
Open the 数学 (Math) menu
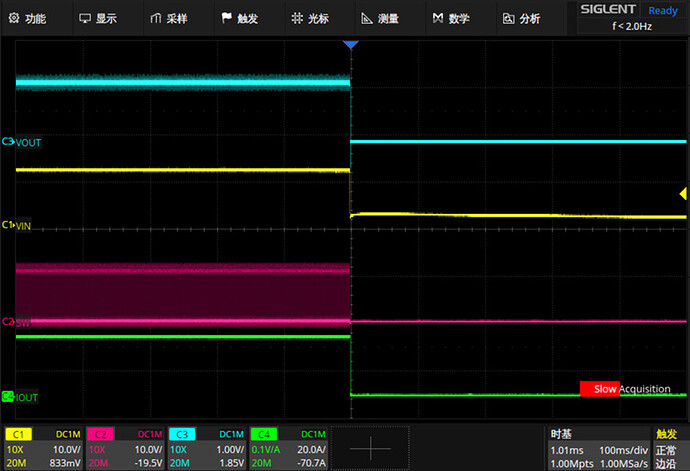click(x=461, y=18)
